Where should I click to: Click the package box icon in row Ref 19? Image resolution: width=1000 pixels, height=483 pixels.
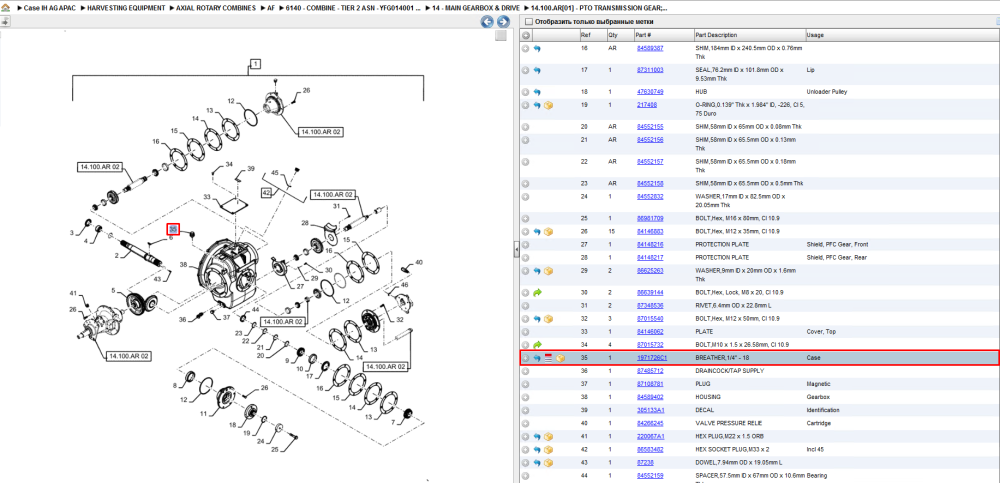[548, 105]
